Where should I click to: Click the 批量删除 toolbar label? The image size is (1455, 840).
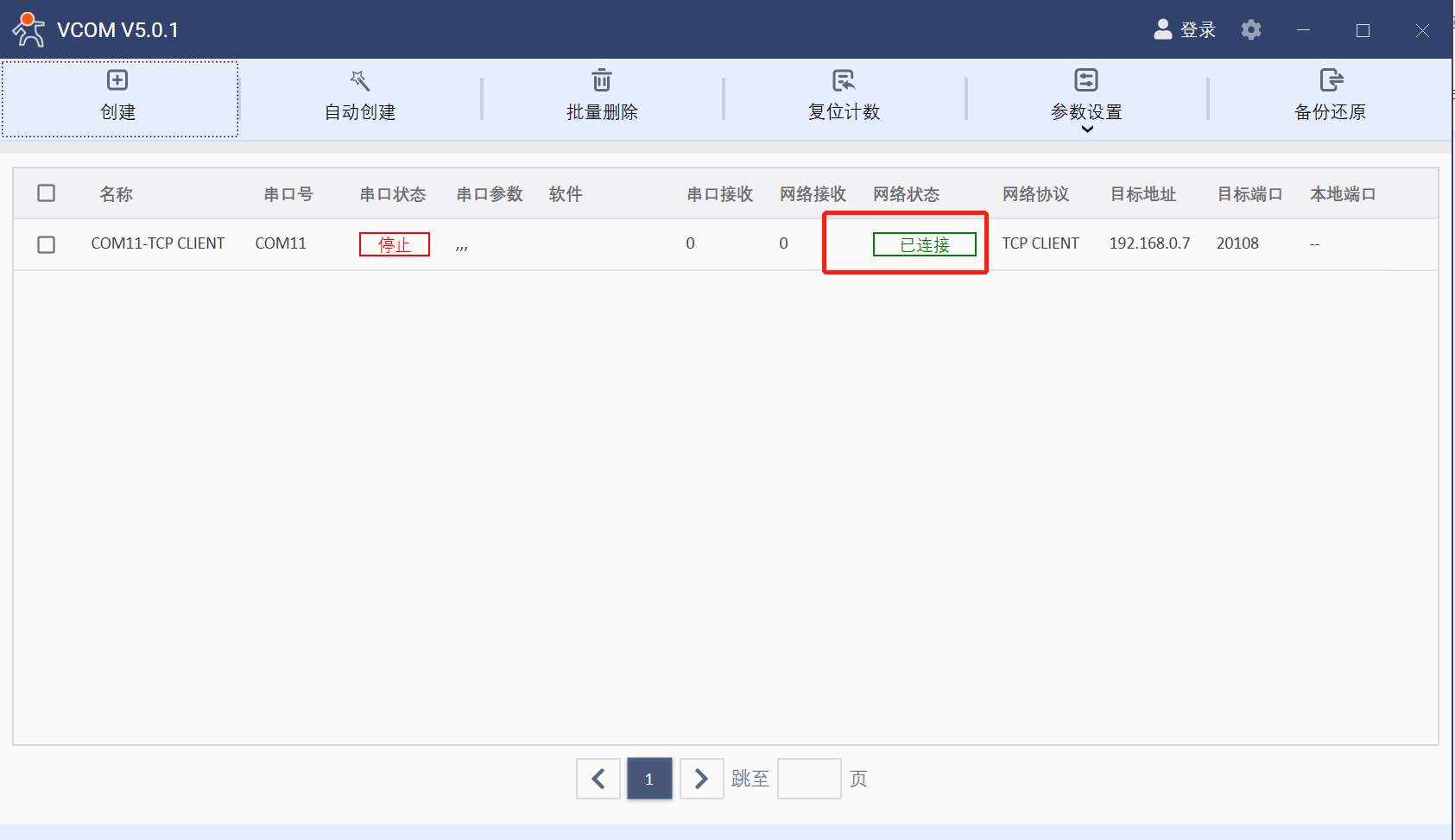pyautogui.click(x=602, y=112)
